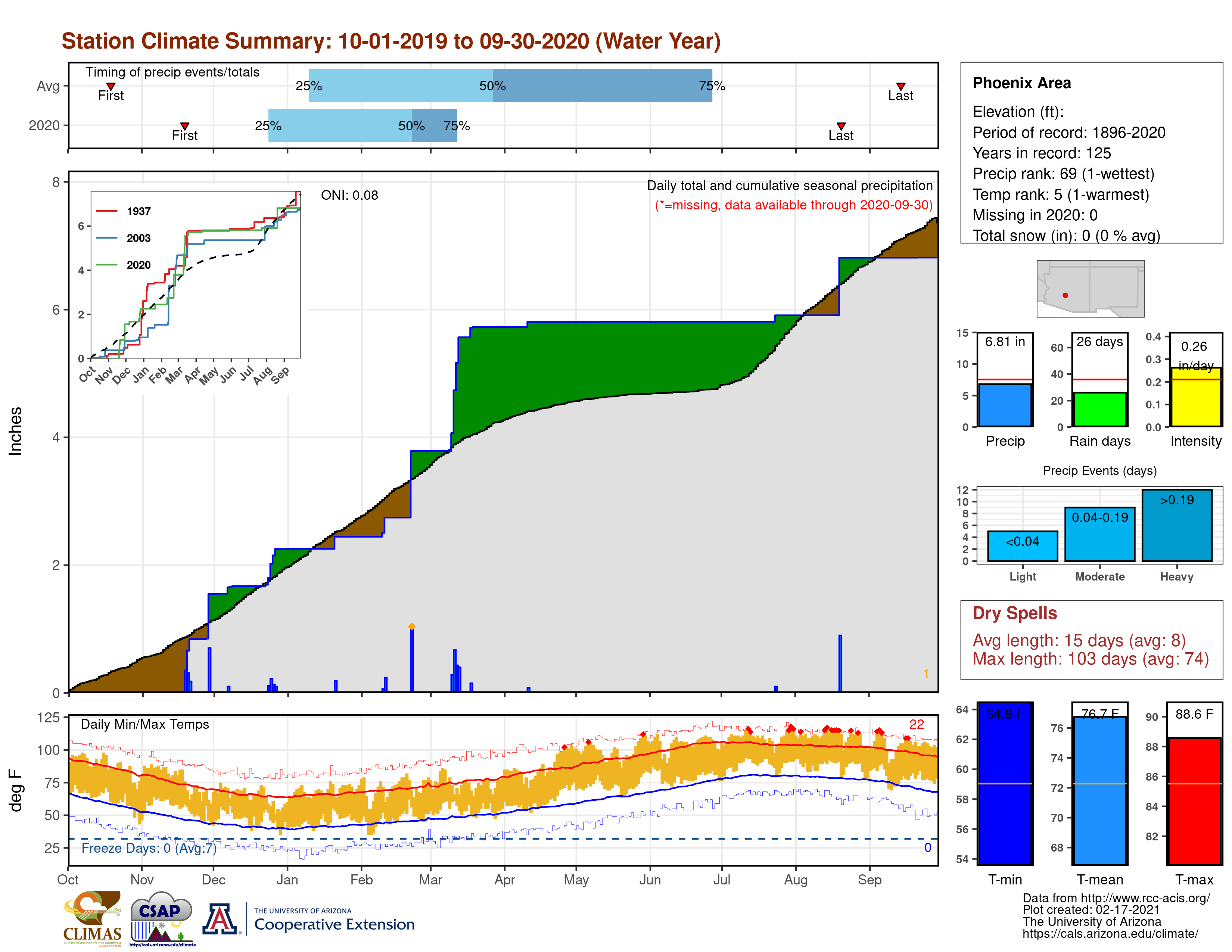Click the orange diamond above February precip spike
Image resolution: width=1232 pixels, height=952 pixels.
coord(412,626)
